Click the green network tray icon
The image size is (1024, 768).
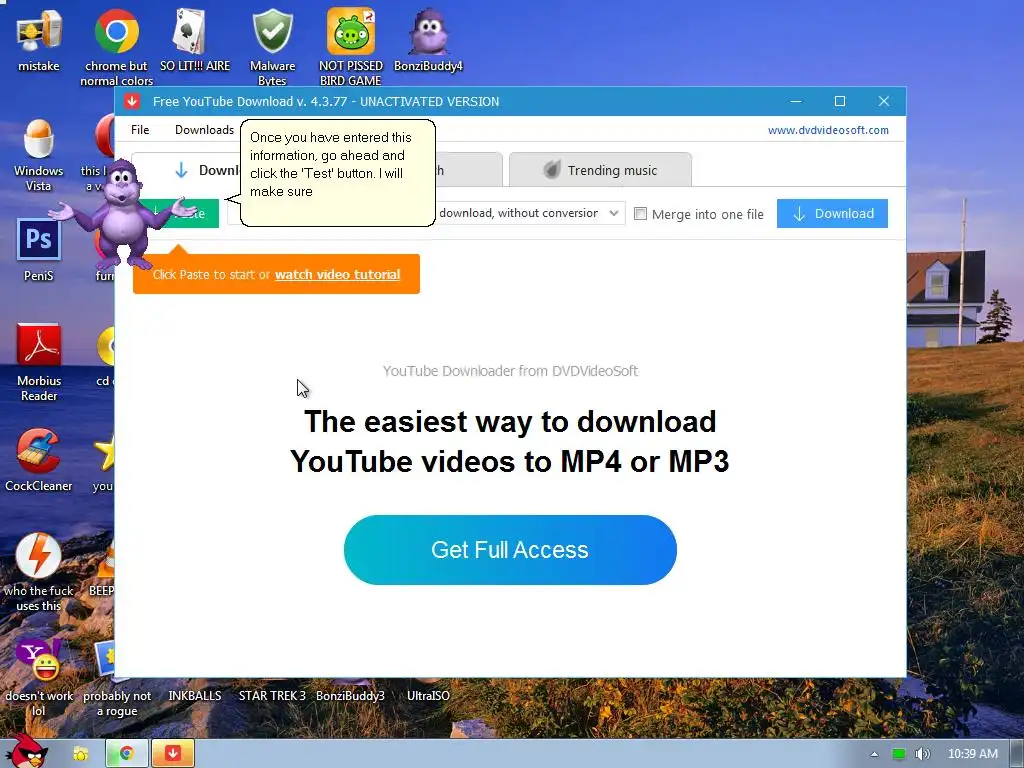pos(899,754)
